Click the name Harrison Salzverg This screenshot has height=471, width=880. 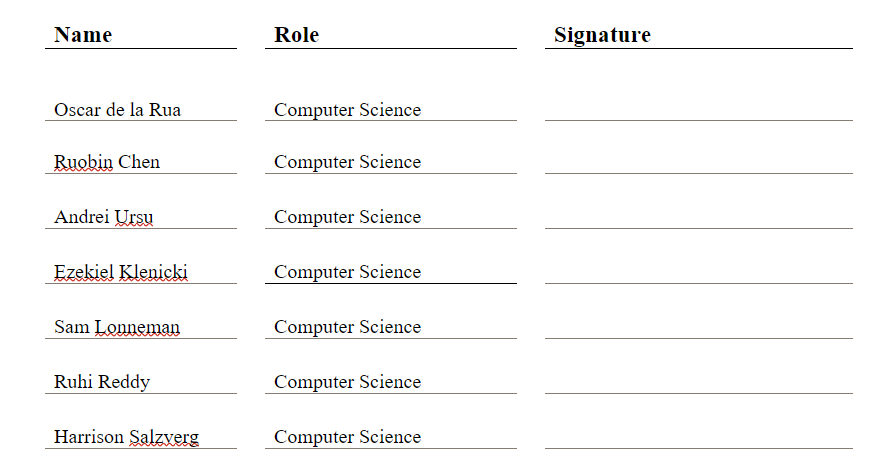pyautogui.click(x=126, y=437)
